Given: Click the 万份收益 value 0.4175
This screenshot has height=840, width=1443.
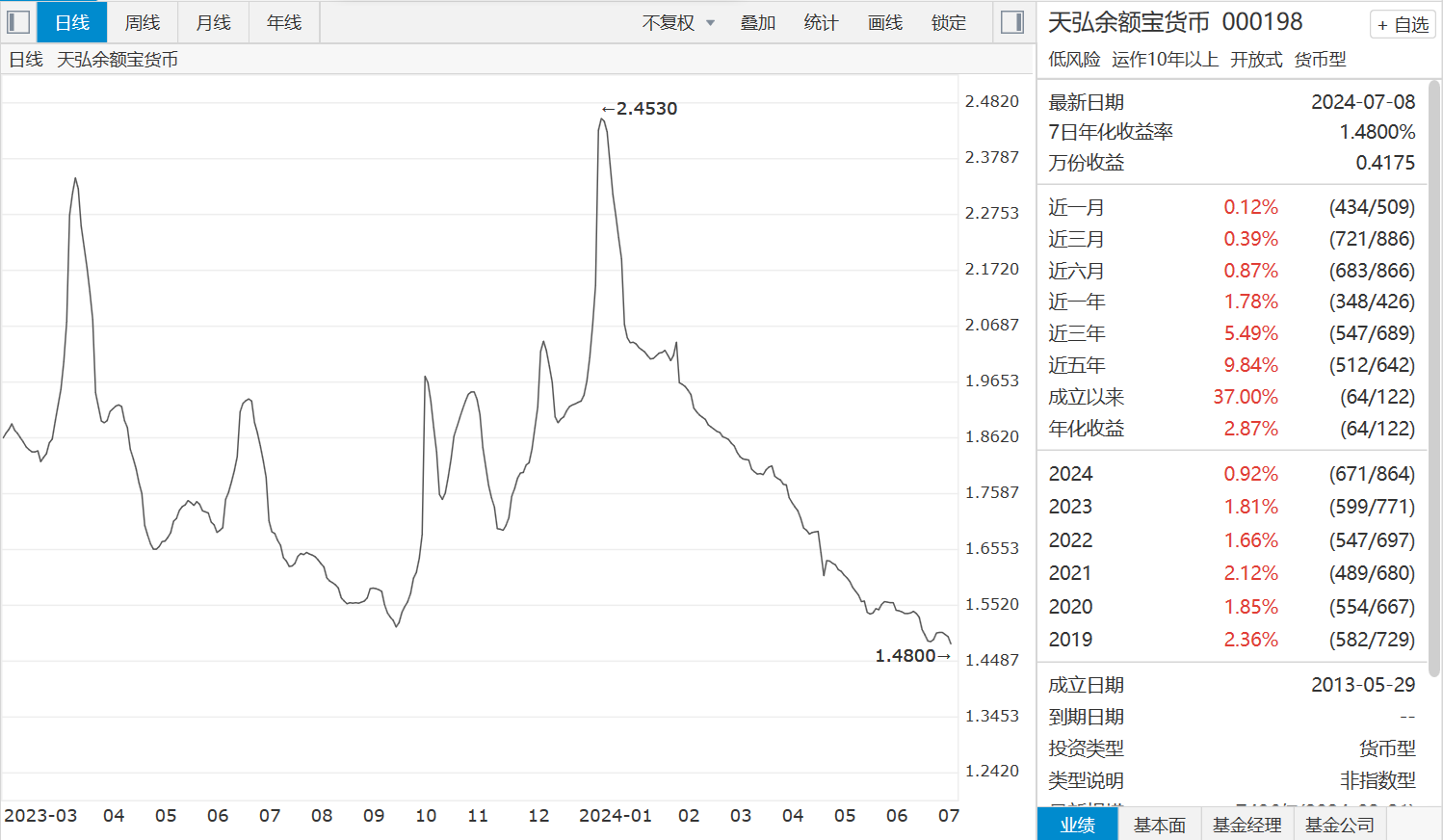Looking at the screenshot, I should point(1385,163).
